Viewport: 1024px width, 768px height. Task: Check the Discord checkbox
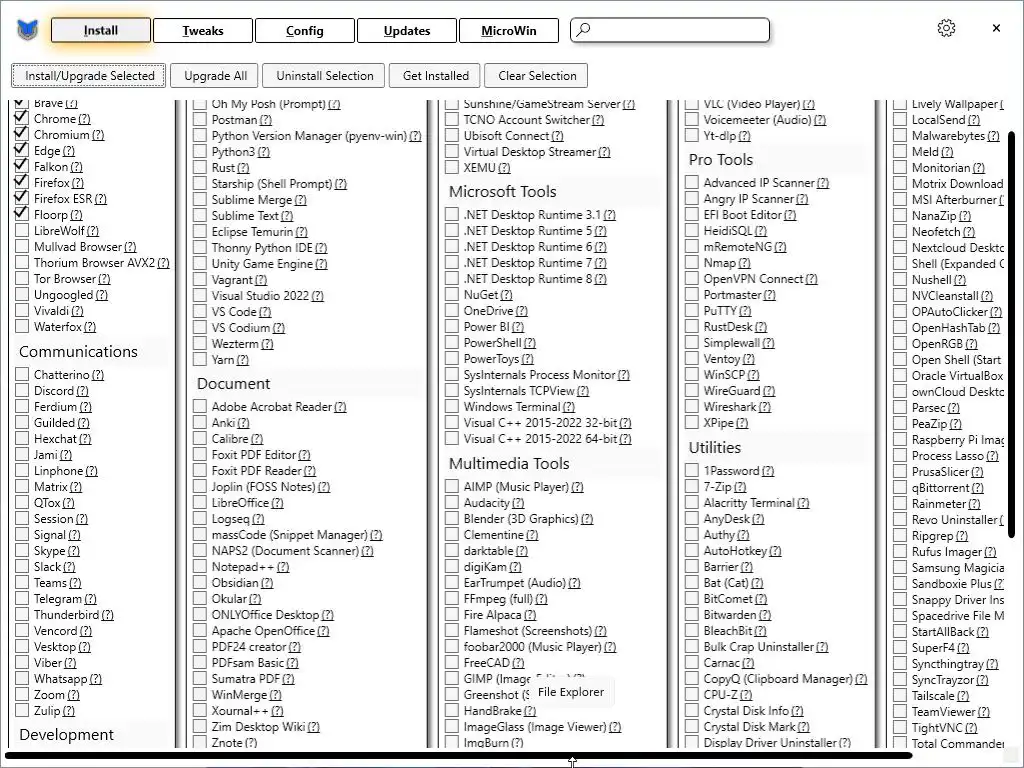click(x=22, y=391)
